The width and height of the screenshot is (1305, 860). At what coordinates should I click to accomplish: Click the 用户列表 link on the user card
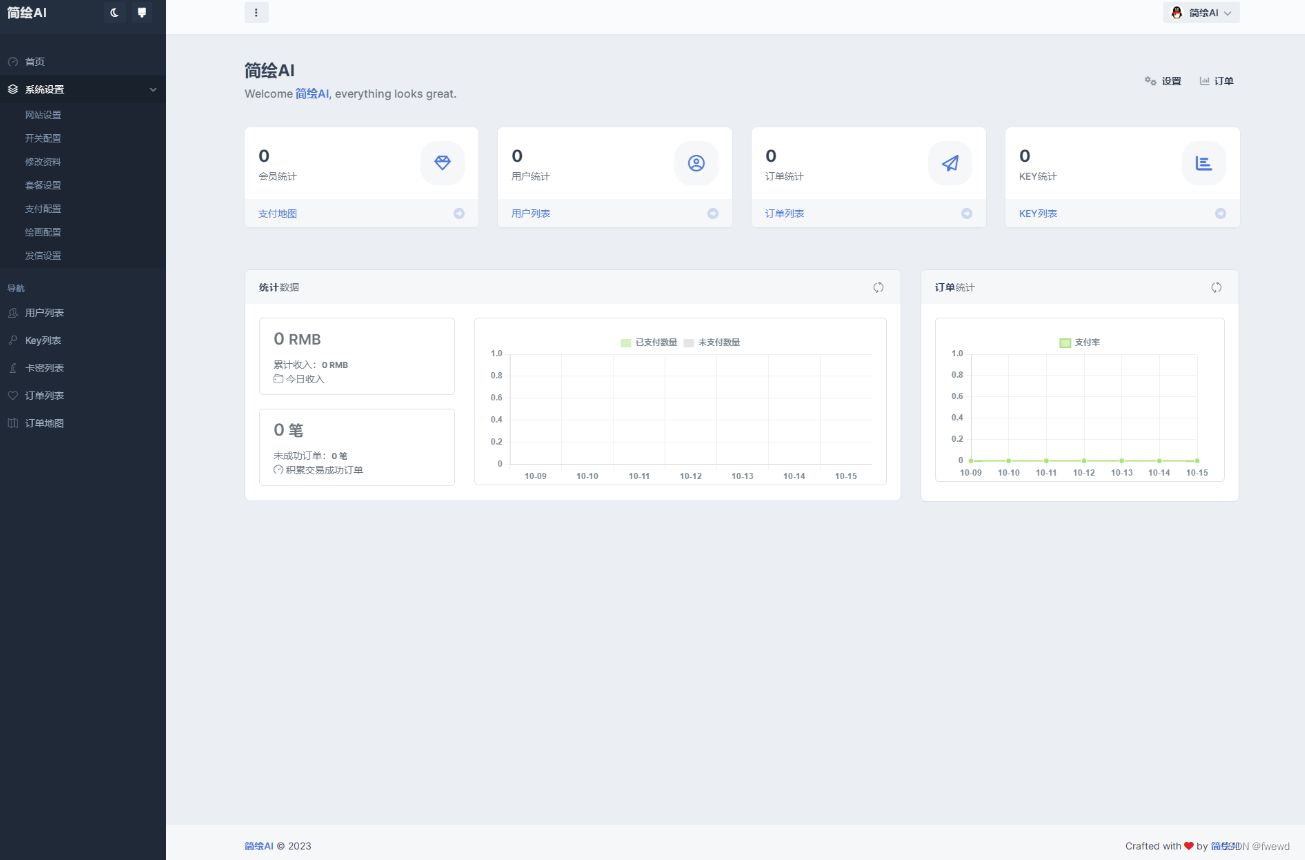530,213
